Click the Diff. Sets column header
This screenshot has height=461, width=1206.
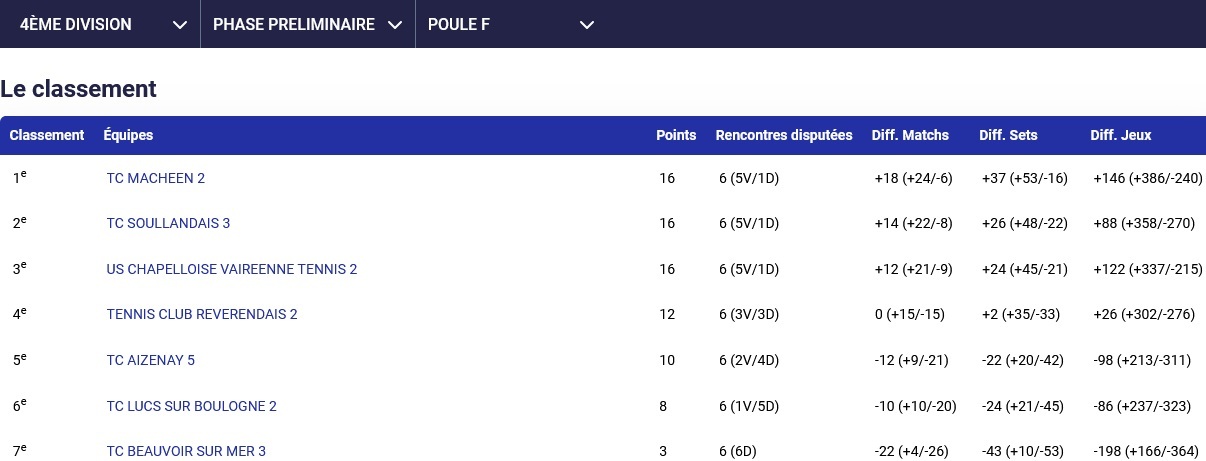point(1008,136)
